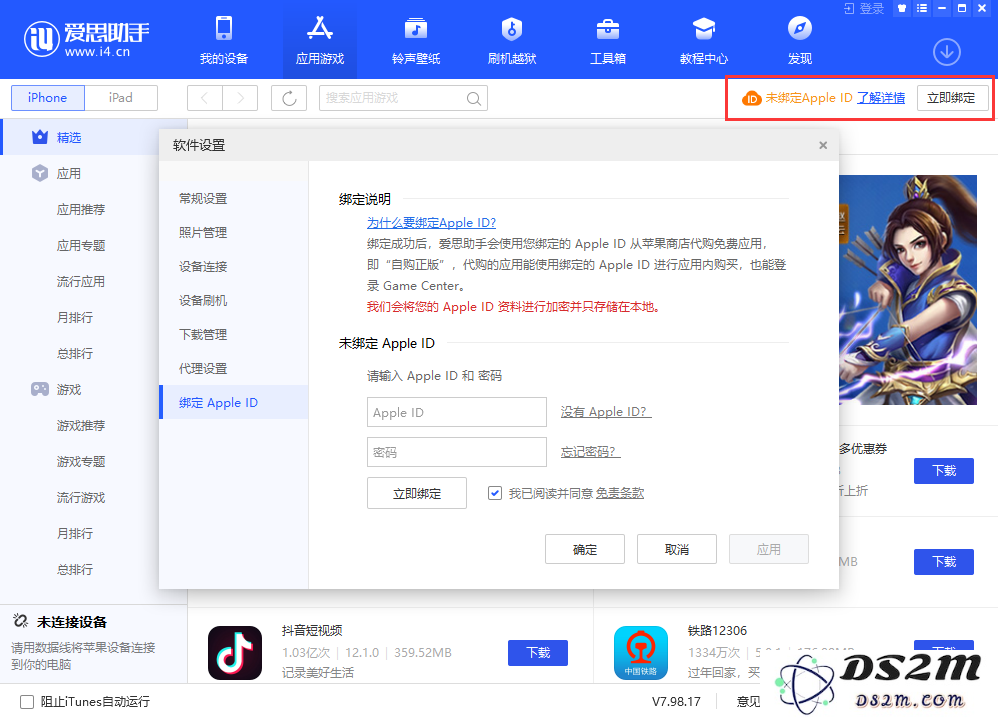Open the 免责条款 link
Screen dimensions: 998x718
(620, 493)
